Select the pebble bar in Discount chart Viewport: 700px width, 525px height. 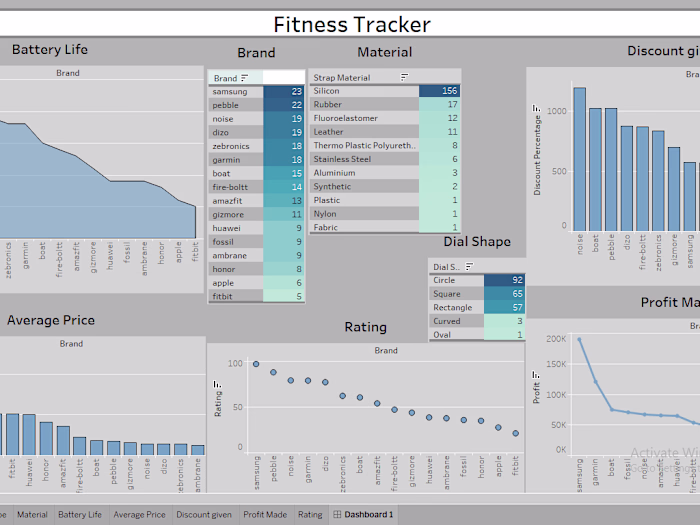[x=611, y=170]
